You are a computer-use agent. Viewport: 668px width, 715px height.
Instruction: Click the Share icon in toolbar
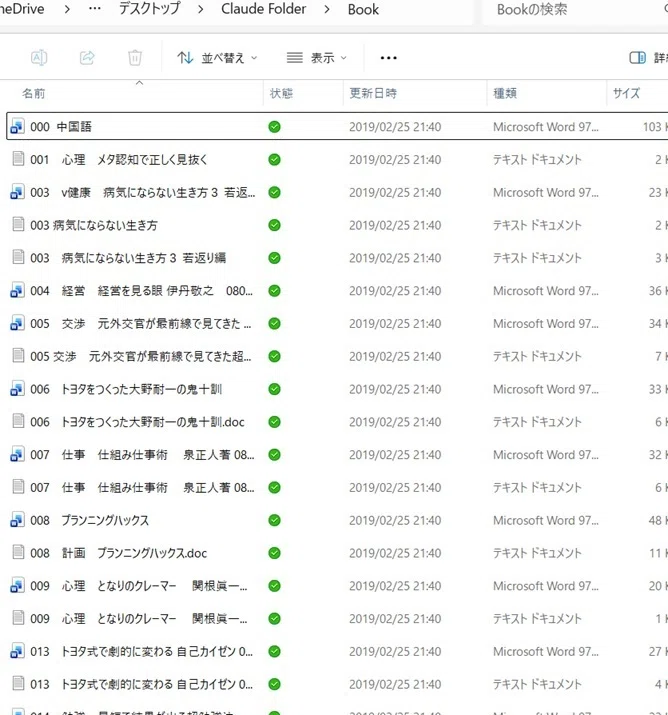87,57
